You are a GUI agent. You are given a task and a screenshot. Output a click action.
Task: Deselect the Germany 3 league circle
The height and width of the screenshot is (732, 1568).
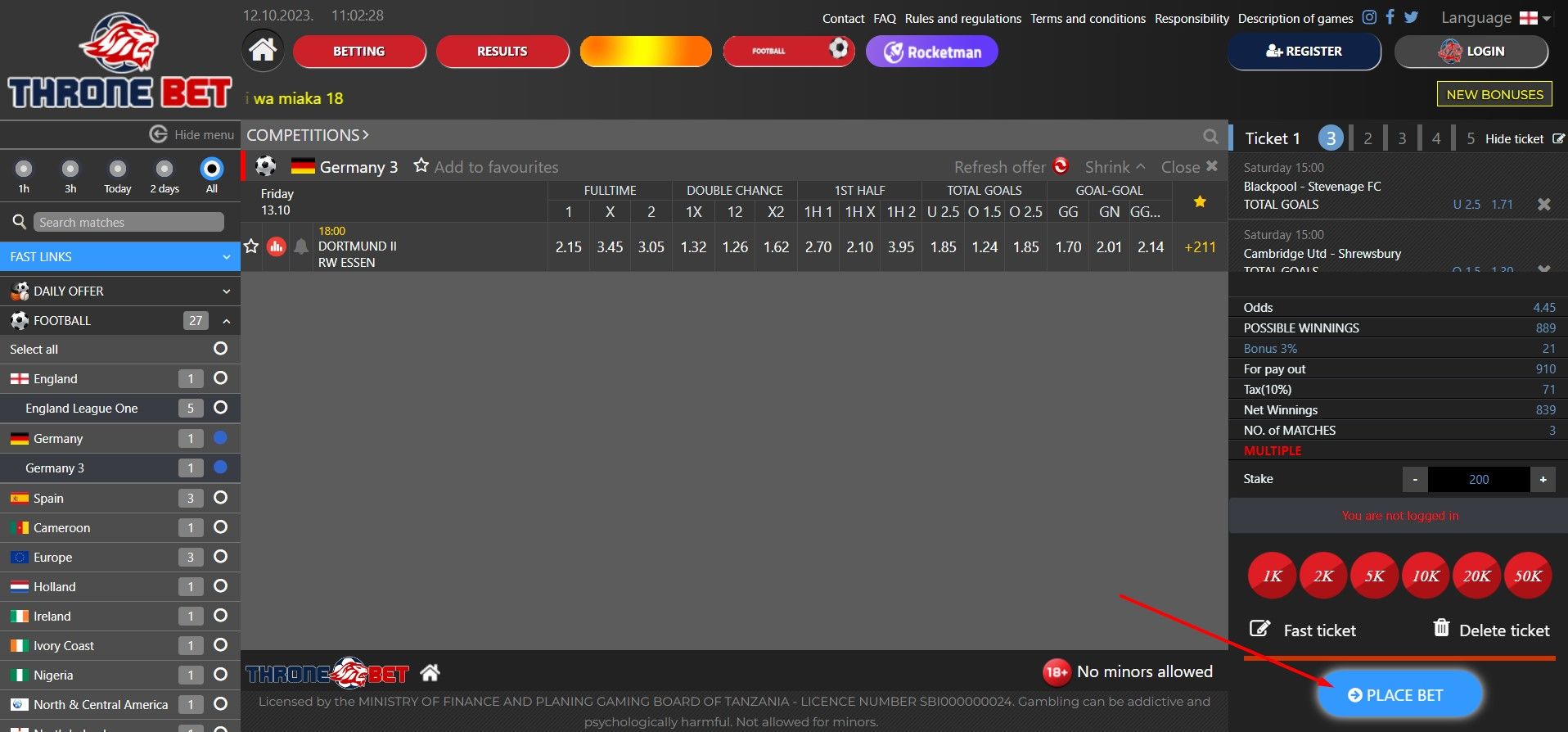tap(220, 468)
